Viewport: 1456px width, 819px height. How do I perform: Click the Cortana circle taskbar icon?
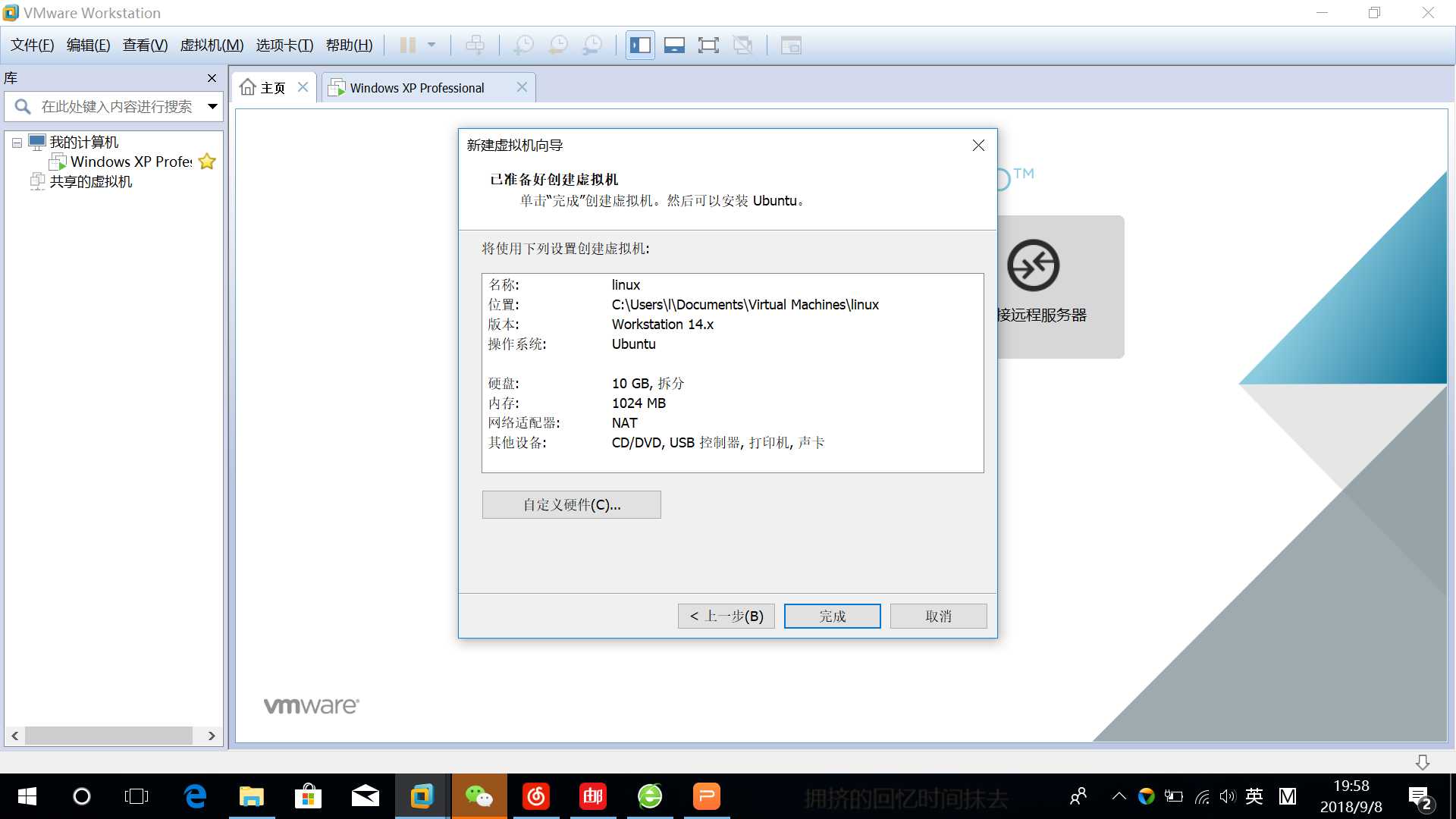(x=81, y=796)
